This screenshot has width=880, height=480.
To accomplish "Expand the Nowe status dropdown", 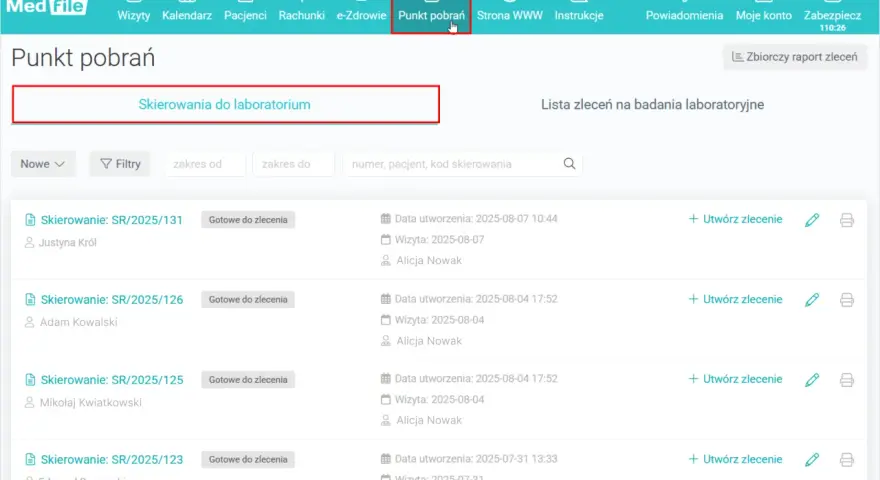I will (43, 164).
